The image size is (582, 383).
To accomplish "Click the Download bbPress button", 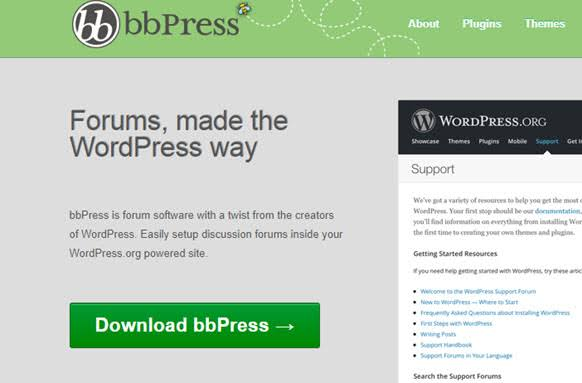I will 195,325.
